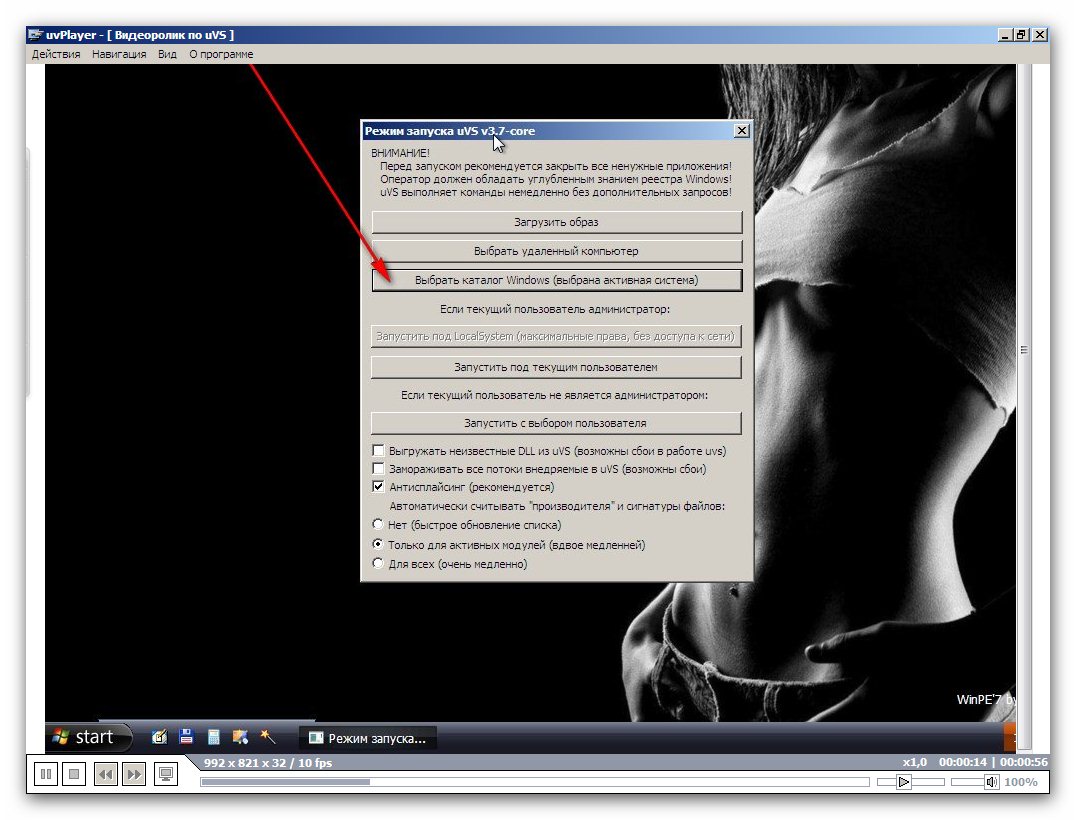The image size is (1076, 820).
Task: Check 'Замораживать все потоки' option
Action: [x=378, y=468]
